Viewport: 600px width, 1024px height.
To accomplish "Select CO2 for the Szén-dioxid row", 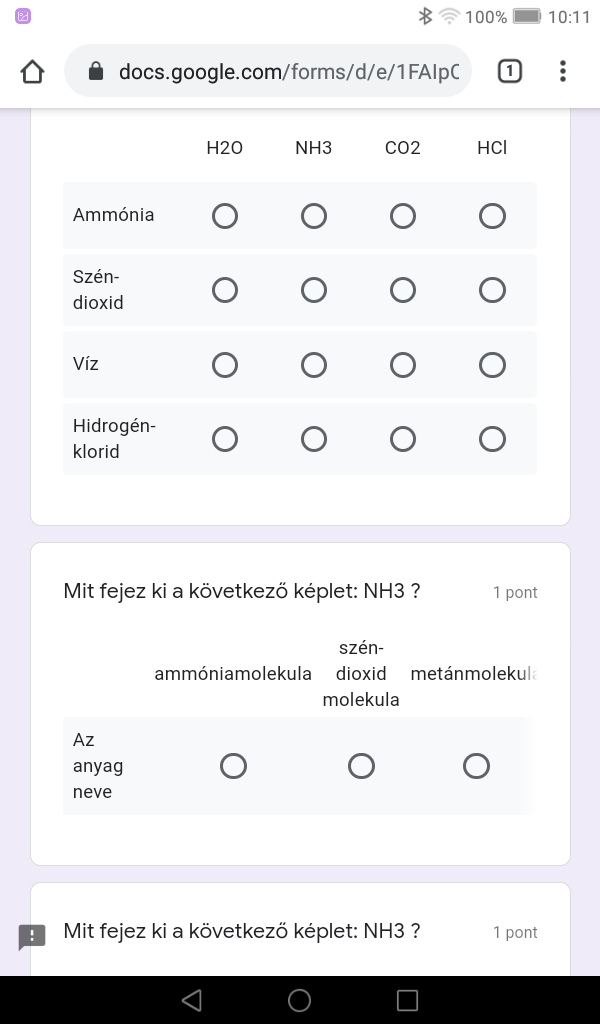I will coord(403,290).
